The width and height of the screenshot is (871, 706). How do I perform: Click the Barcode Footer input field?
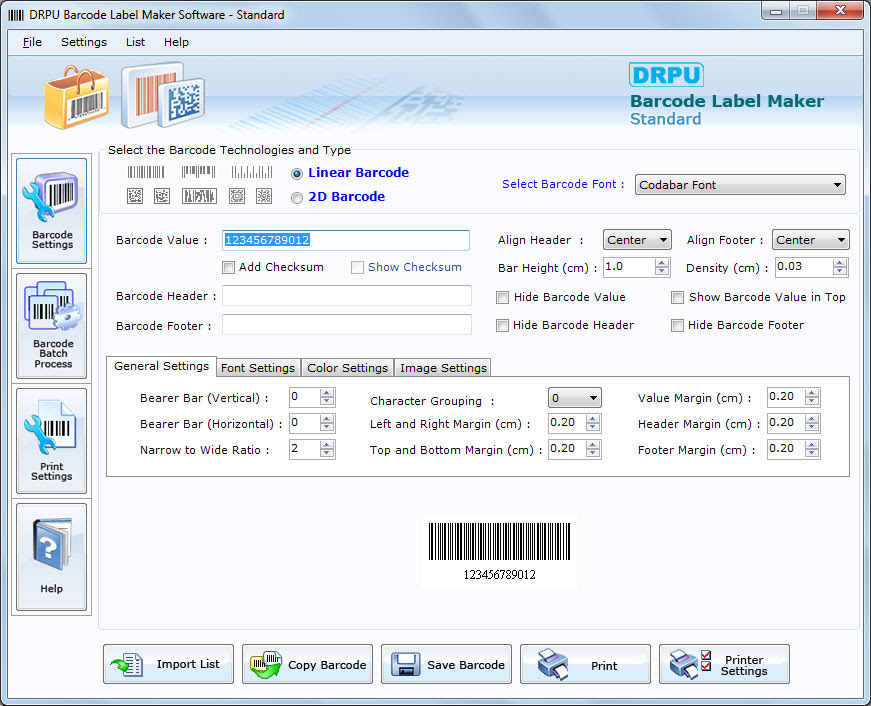click(347, 324)
